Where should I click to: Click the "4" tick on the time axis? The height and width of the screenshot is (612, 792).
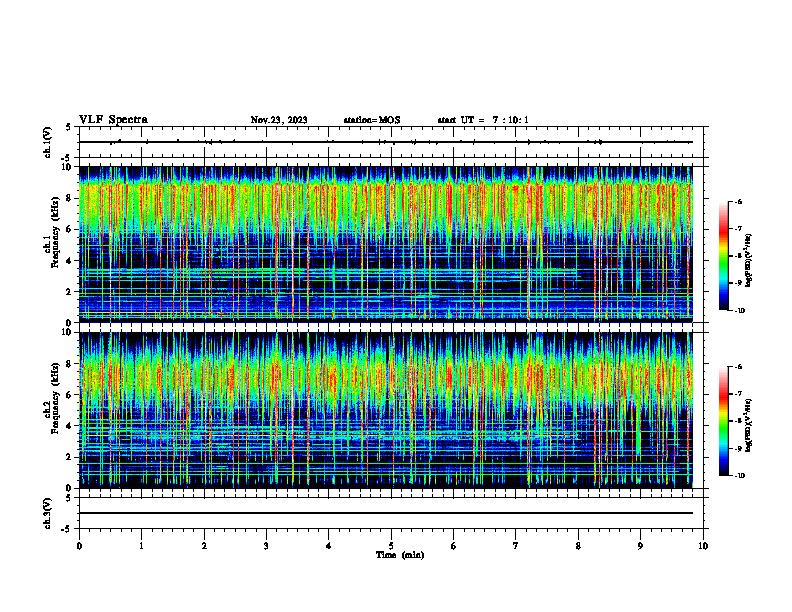(x=329, y=546)
